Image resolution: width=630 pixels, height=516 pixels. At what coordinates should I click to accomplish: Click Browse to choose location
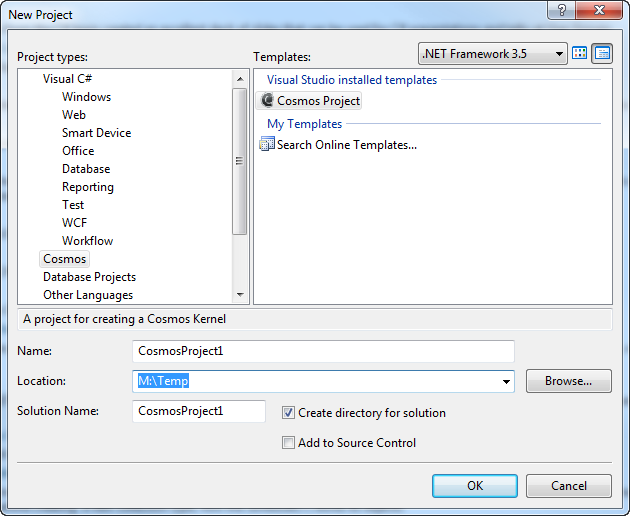(568, 381)
